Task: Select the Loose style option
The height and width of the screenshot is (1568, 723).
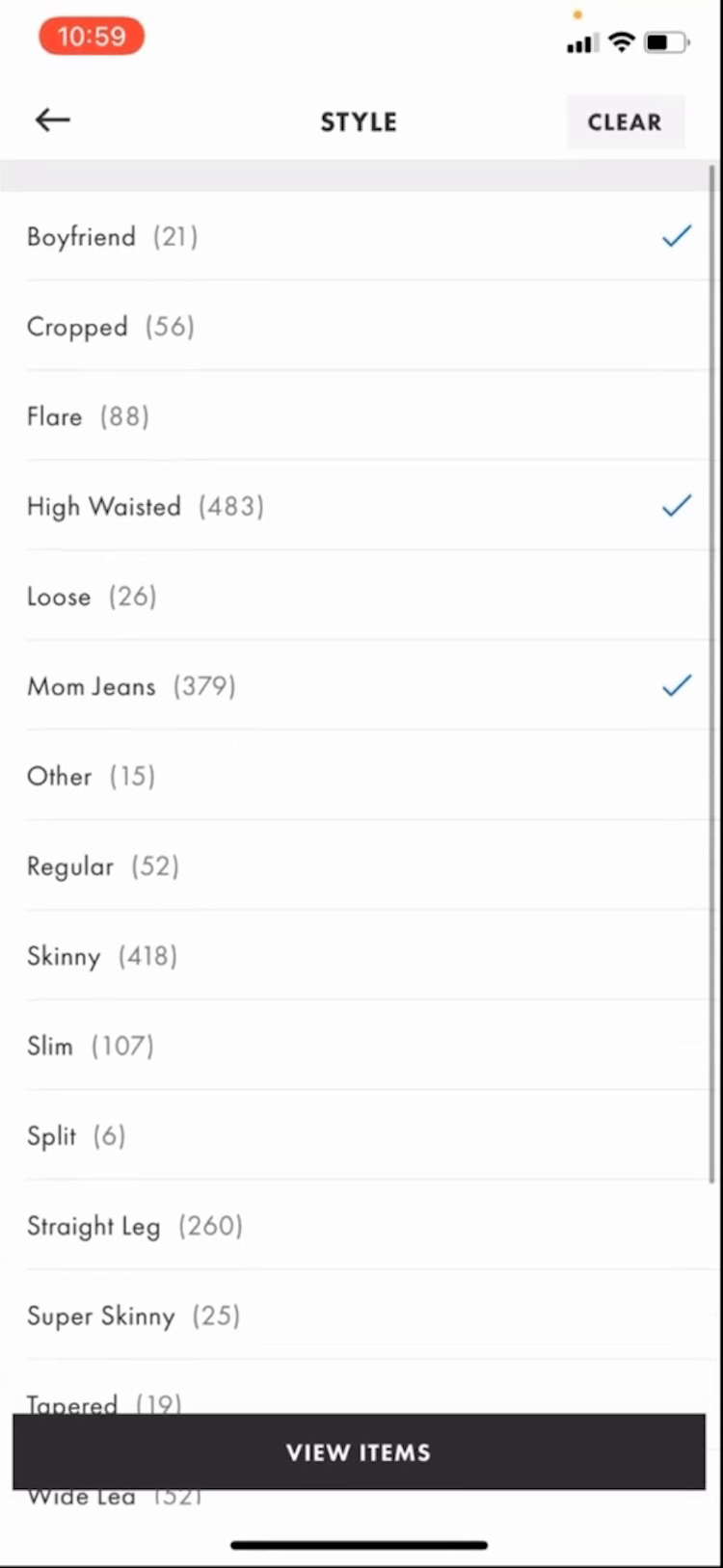Action: click(92, 597)
